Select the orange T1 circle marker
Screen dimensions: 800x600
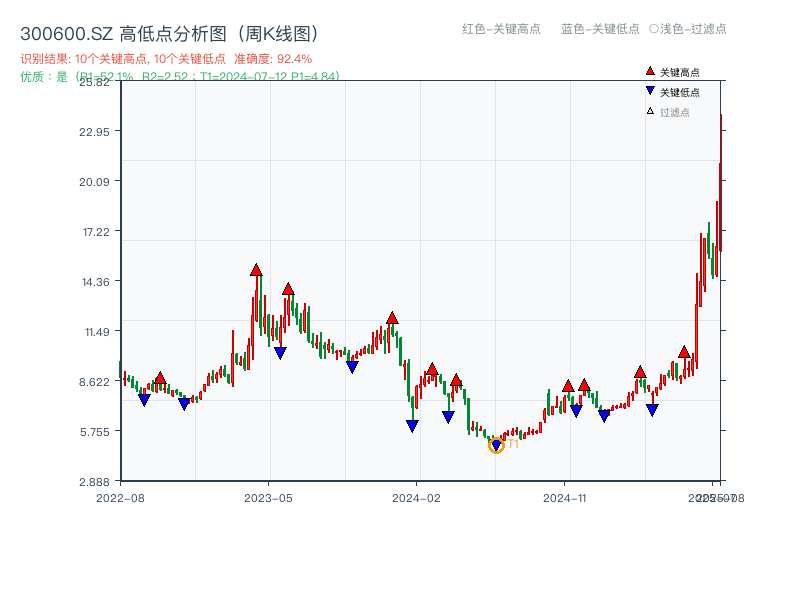(496, 445)
